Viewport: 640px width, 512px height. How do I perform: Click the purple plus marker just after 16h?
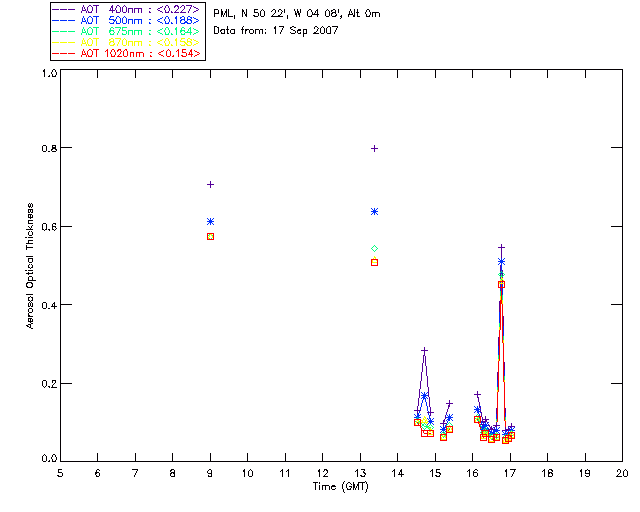click(x=477, y=394)
